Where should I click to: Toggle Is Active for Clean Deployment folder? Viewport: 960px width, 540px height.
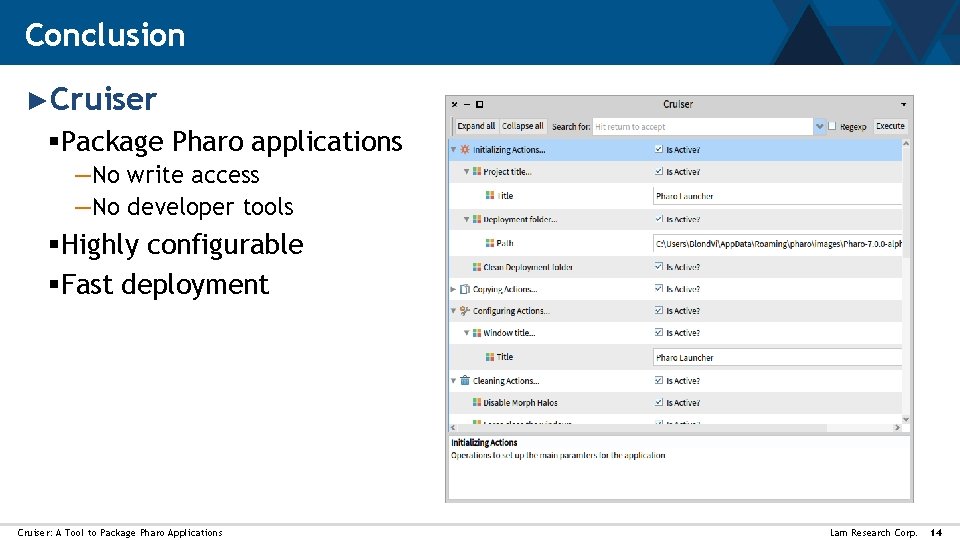(659, 267)
